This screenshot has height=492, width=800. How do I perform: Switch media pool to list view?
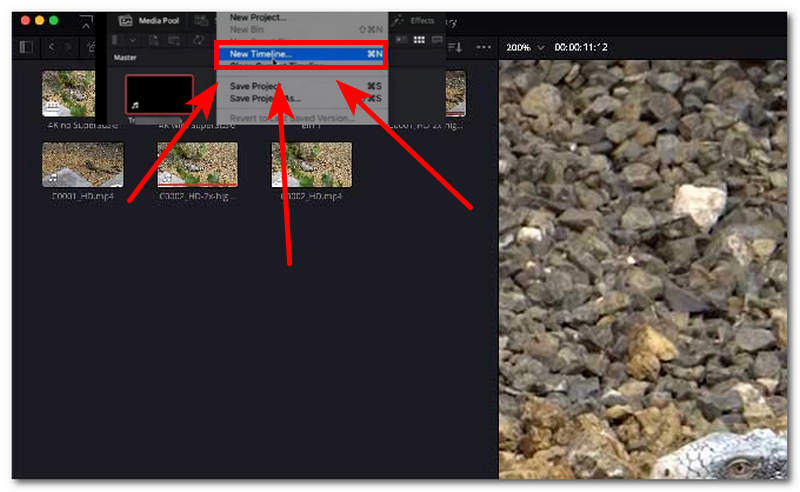click(x=437, y=40)
